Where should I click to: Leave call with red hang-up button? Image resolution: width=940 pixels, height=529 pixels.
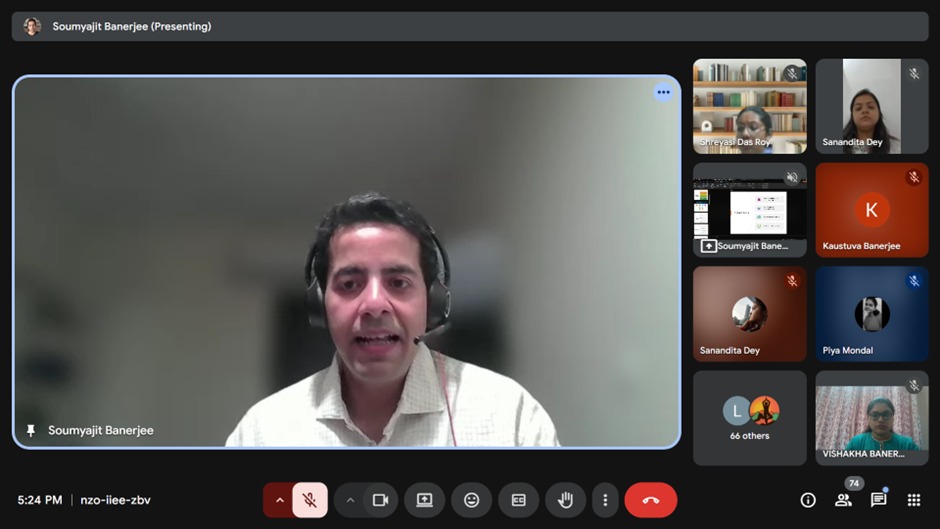point(651,500)
